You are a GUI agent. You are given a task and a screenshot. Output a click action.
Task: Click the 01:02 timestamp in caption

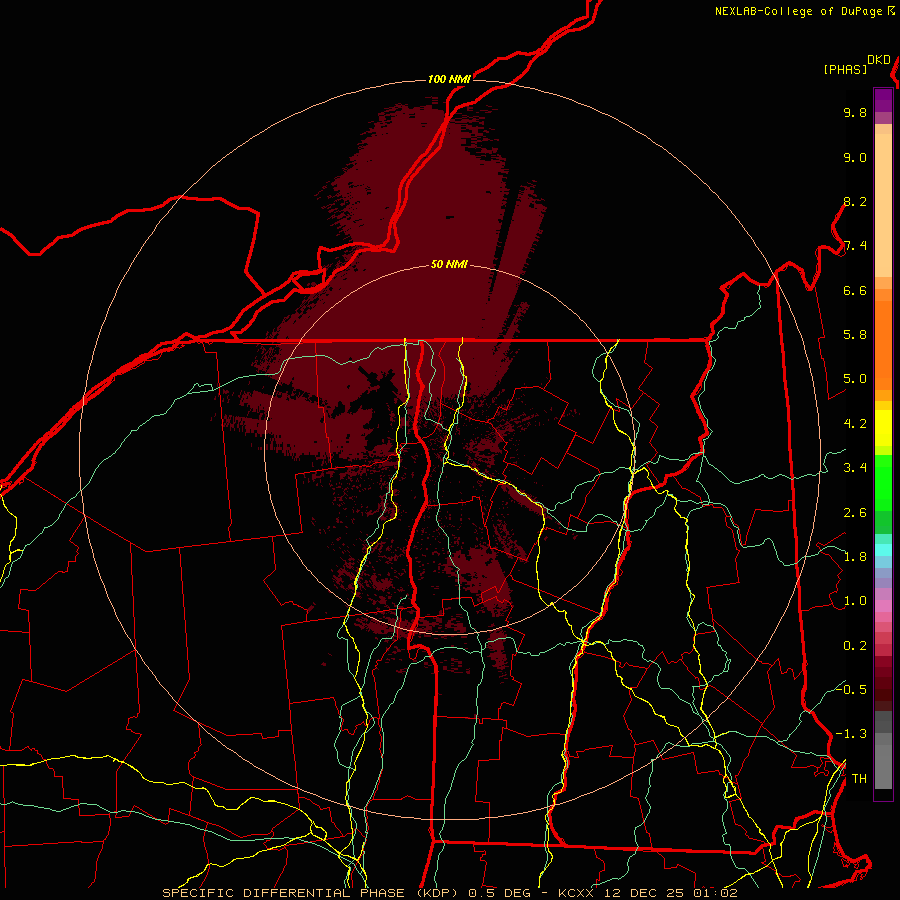click(x=715, y=893)
